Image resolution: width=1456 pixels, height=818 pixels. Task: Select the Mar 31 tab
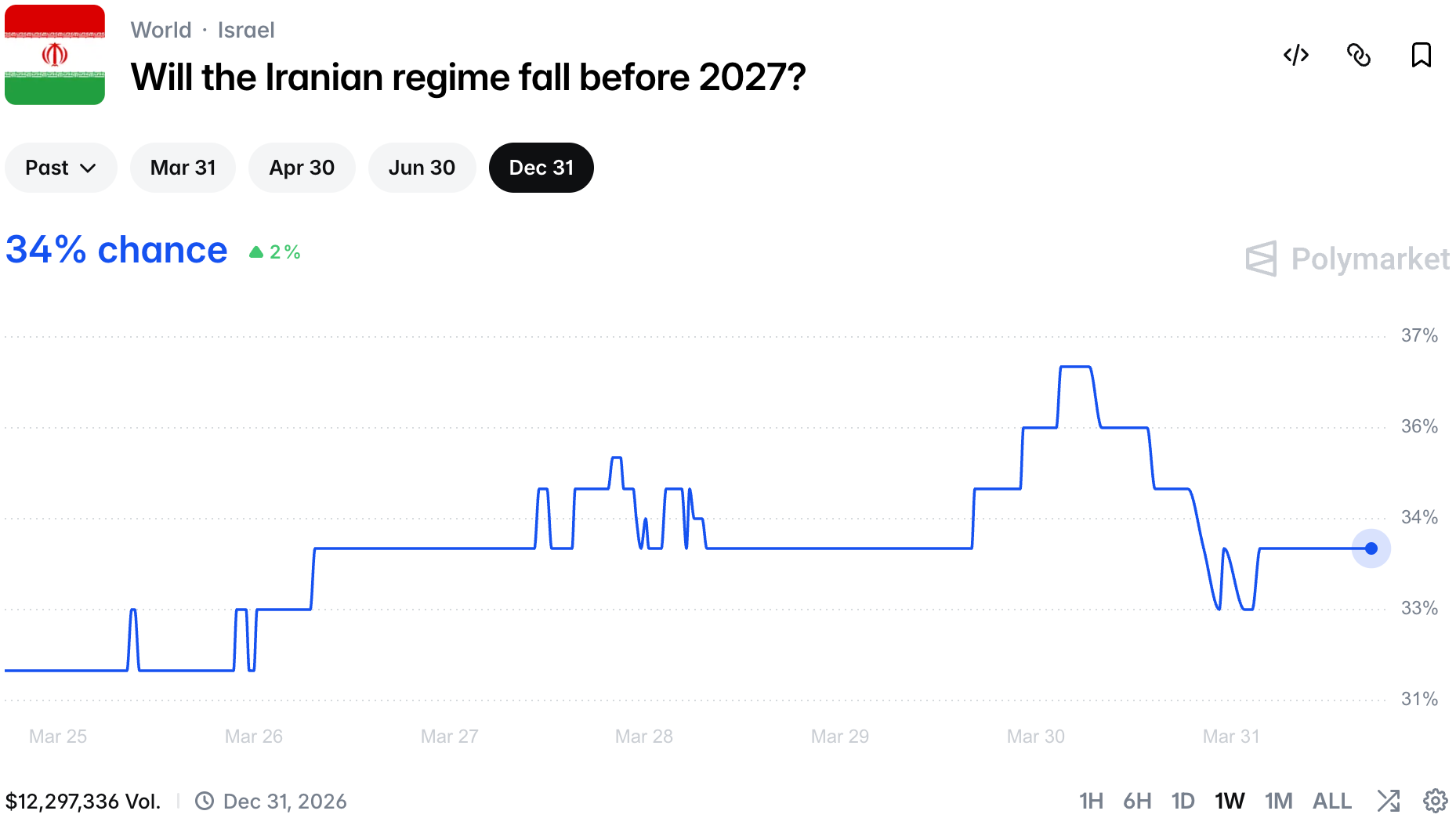[183, 168]
